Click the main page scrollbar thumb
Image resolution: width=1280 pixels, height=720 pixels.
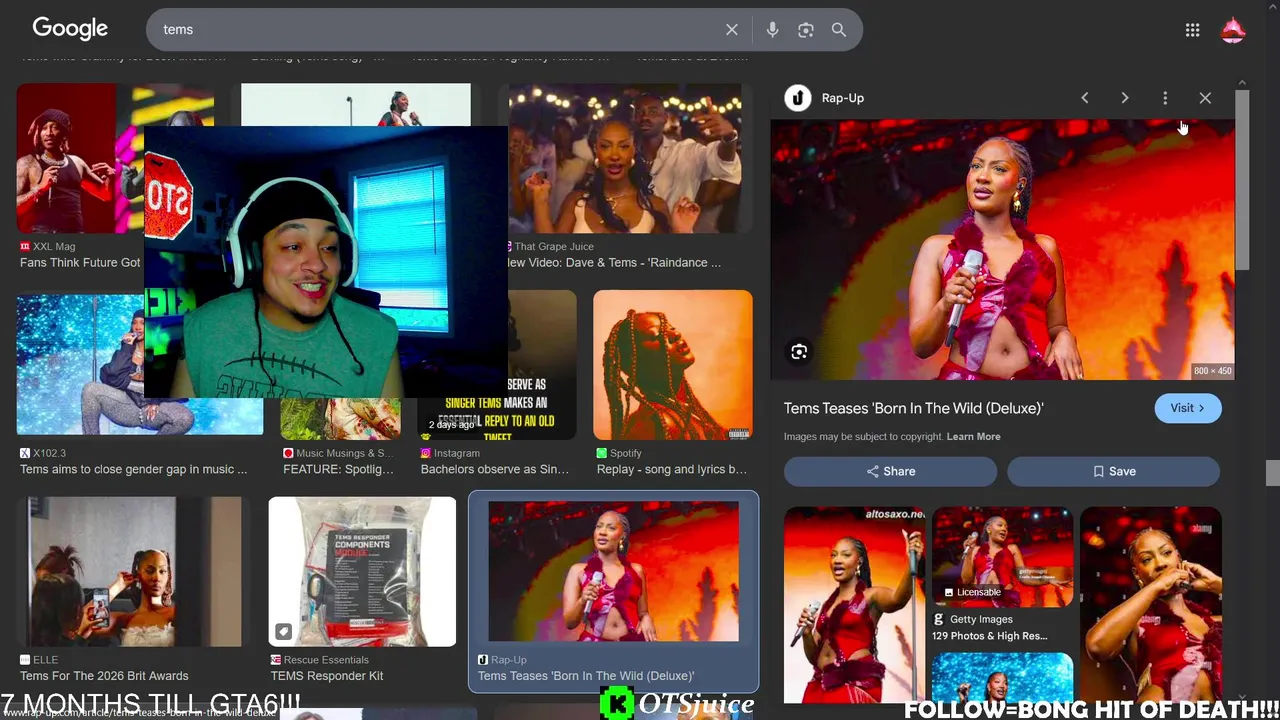click(x=1272, y=472)
